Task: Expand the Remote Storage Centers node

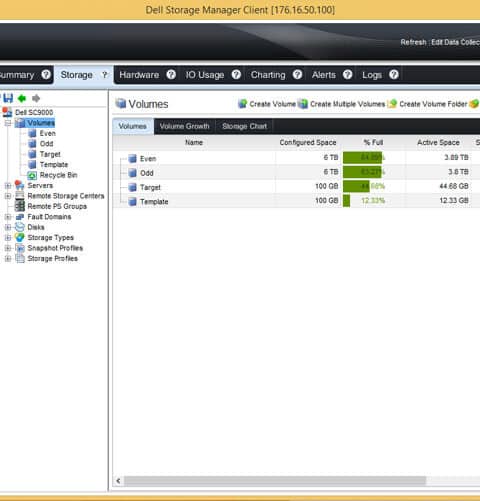Action: coord(8,196)
